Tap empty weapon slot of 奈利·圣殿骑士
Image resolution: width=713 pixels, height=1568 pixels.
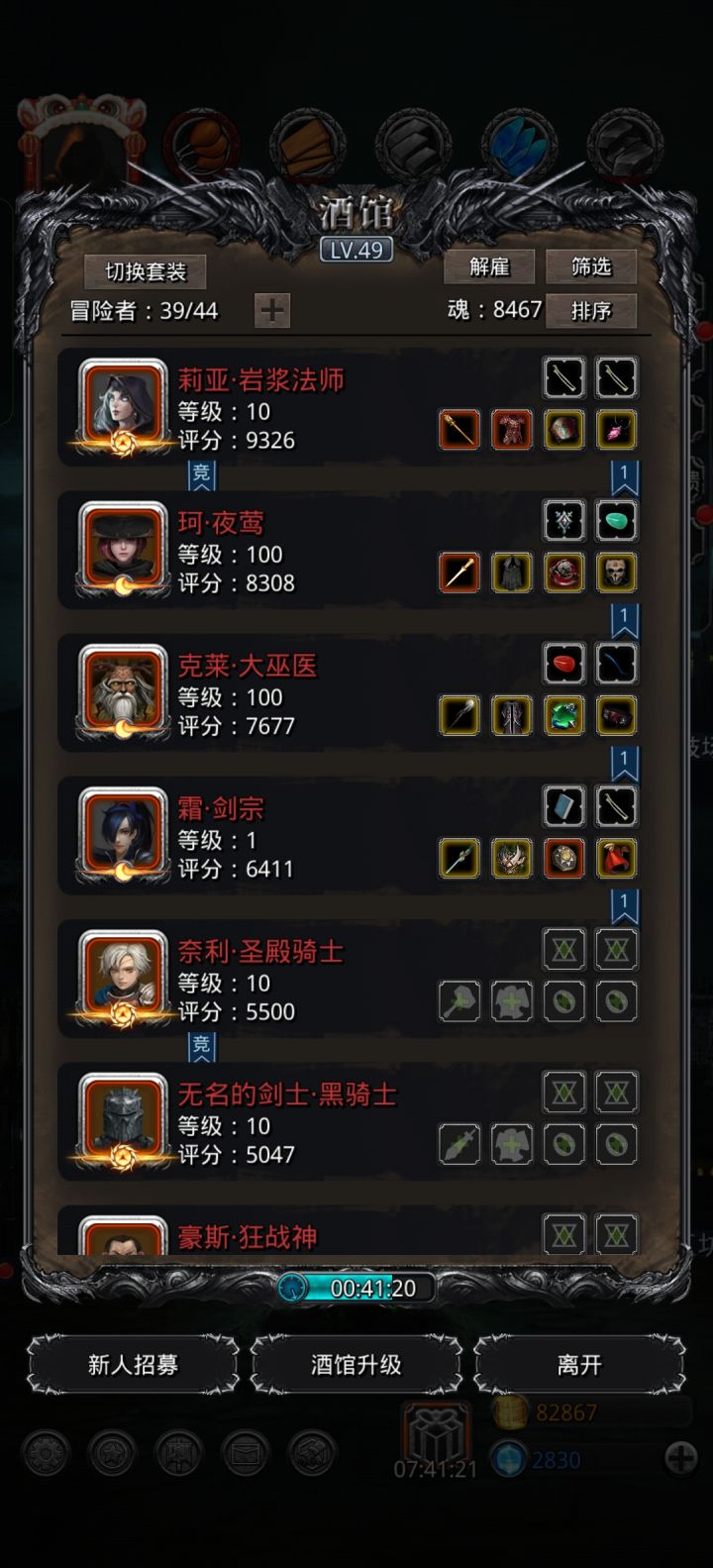[459, 1001]
